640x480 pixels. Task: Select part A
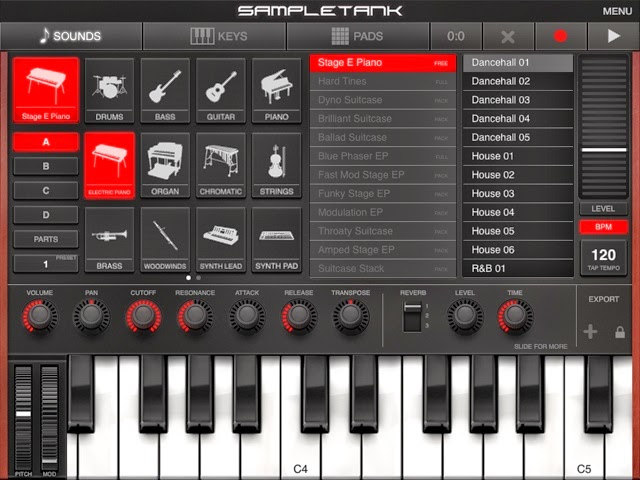[46, 142]
